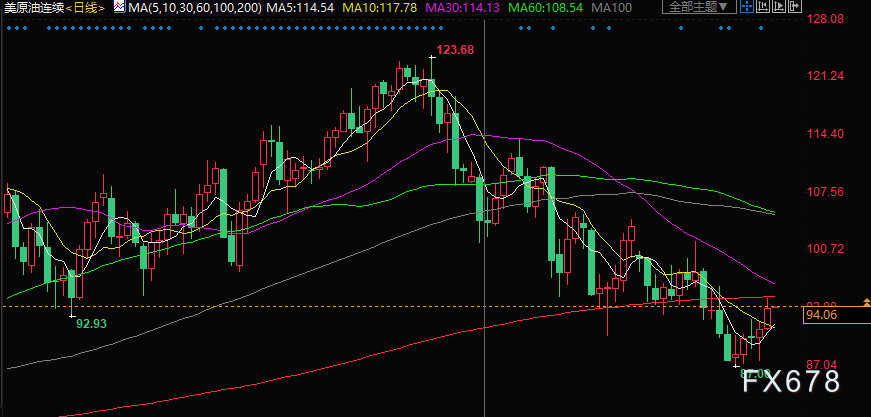Viewport: 871px width, 417px height.
Task: Click the 114.40 price axis label
Action: [824, 134]
